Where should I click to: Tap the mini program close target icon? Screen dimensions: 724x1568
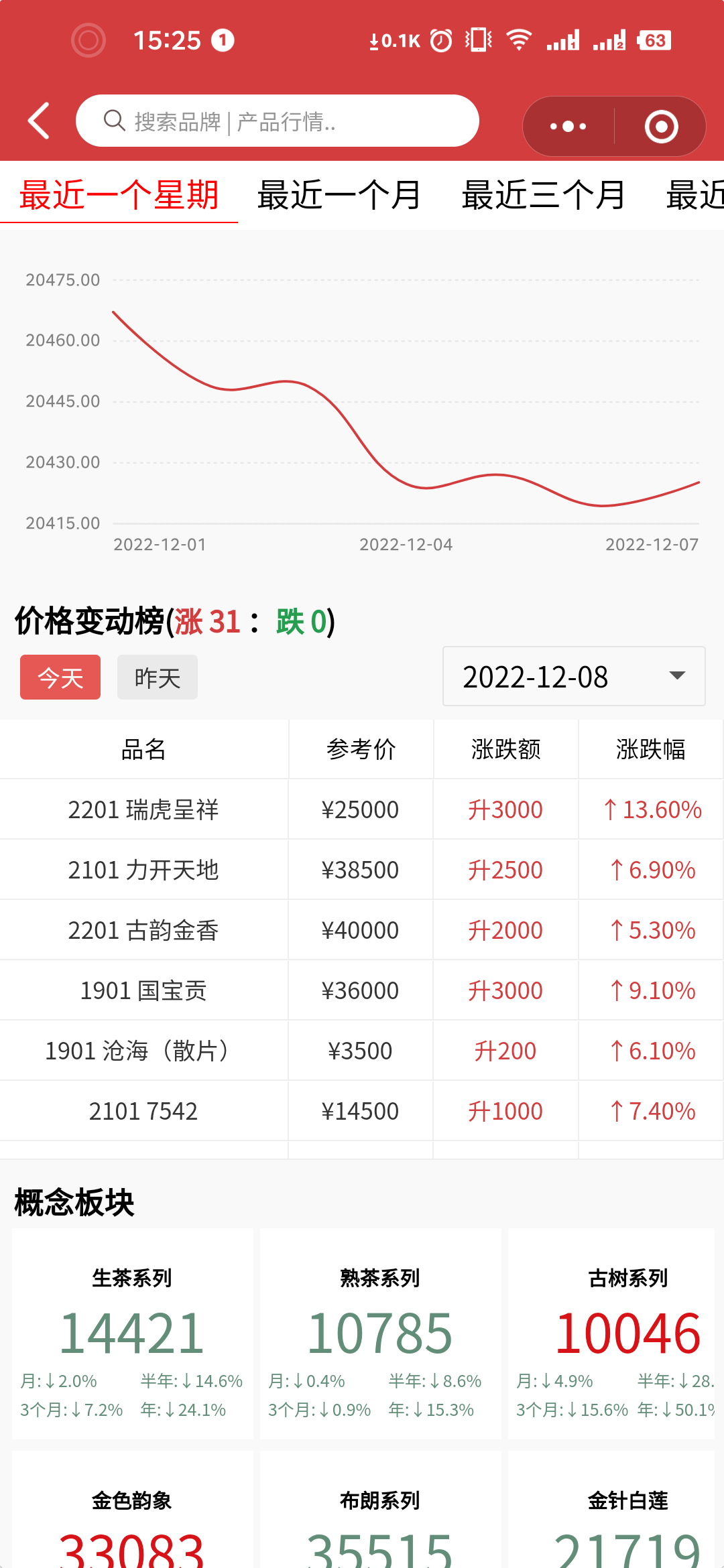pos(661,126)
